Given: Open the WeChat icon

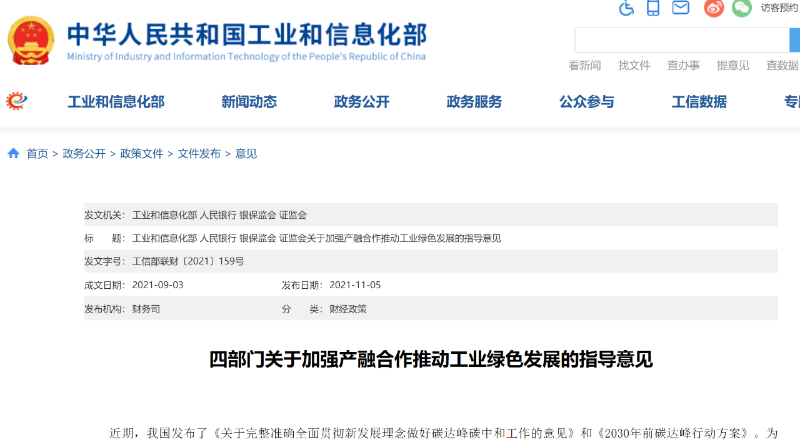Looking at the screenshot, I should 742,8.
